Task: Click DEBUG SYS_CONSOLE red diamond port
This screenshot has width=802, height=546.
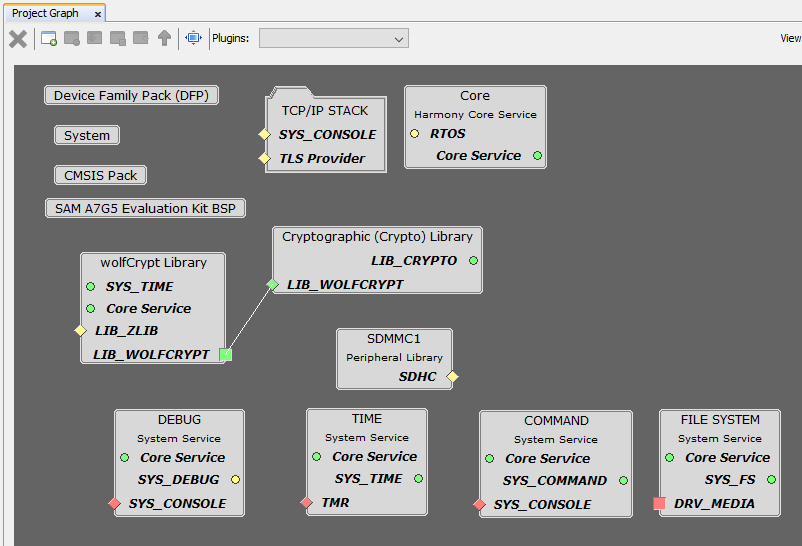Action: coord(115,504)
